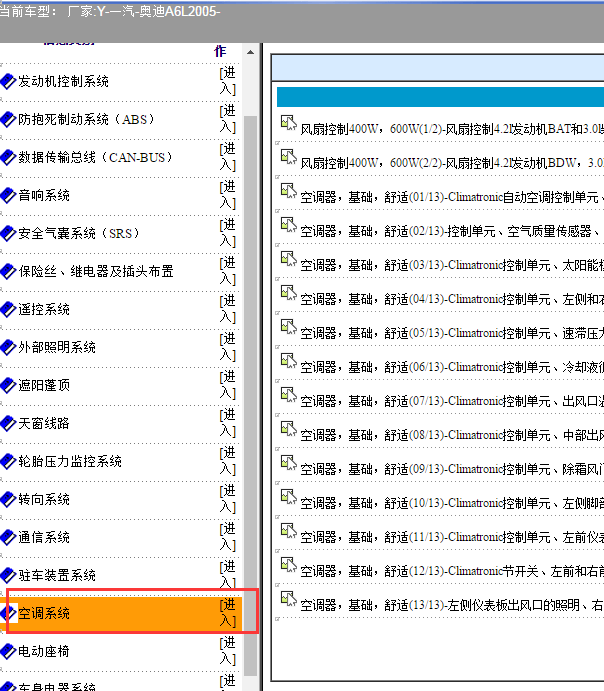Click the diagram icon for 空调器 舒适(03/13)
604x691 pixels.
[289, 259]
